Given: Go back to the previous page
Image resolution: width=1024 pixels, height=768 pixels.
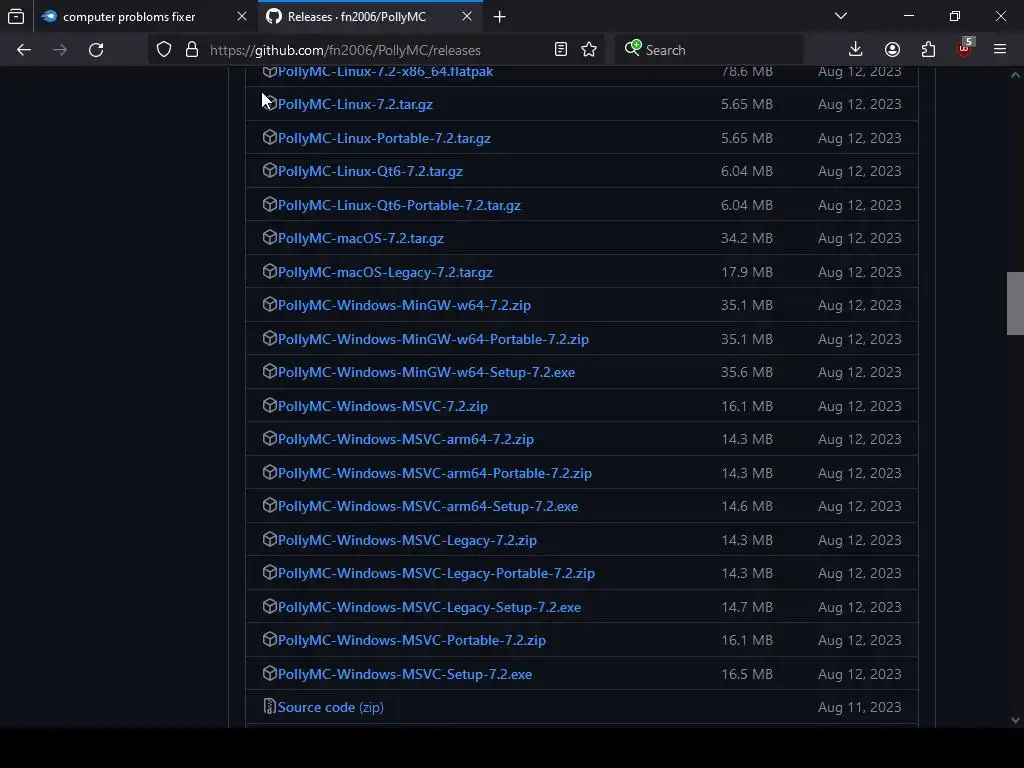Looking at the screenshot, I should click(x=24, y=50).
